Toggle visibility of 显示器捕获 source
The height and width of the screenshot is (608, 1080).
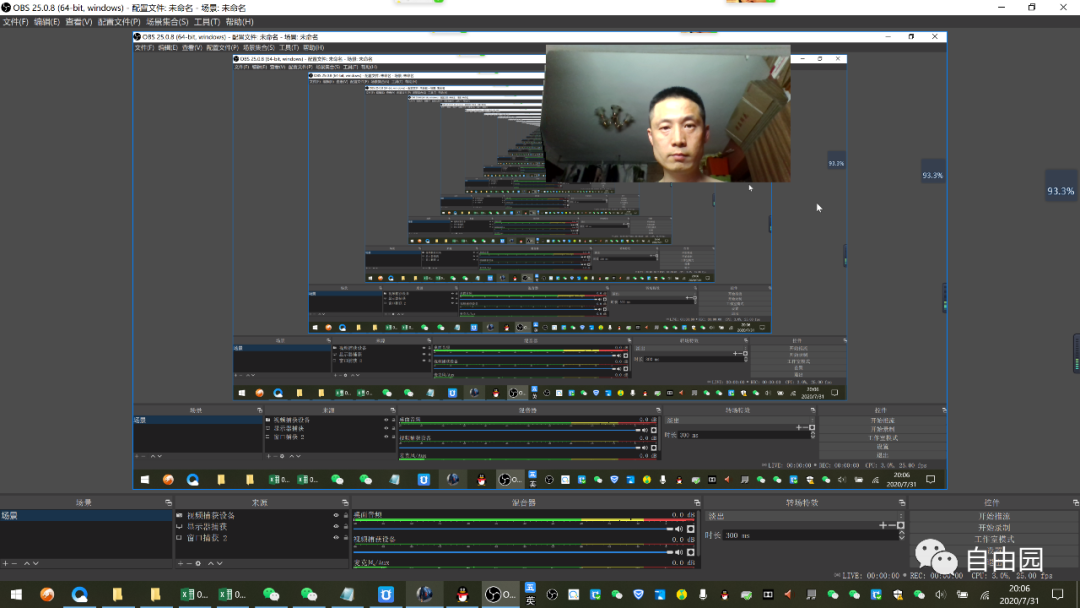pyautogui.click(x=336, y=527)
